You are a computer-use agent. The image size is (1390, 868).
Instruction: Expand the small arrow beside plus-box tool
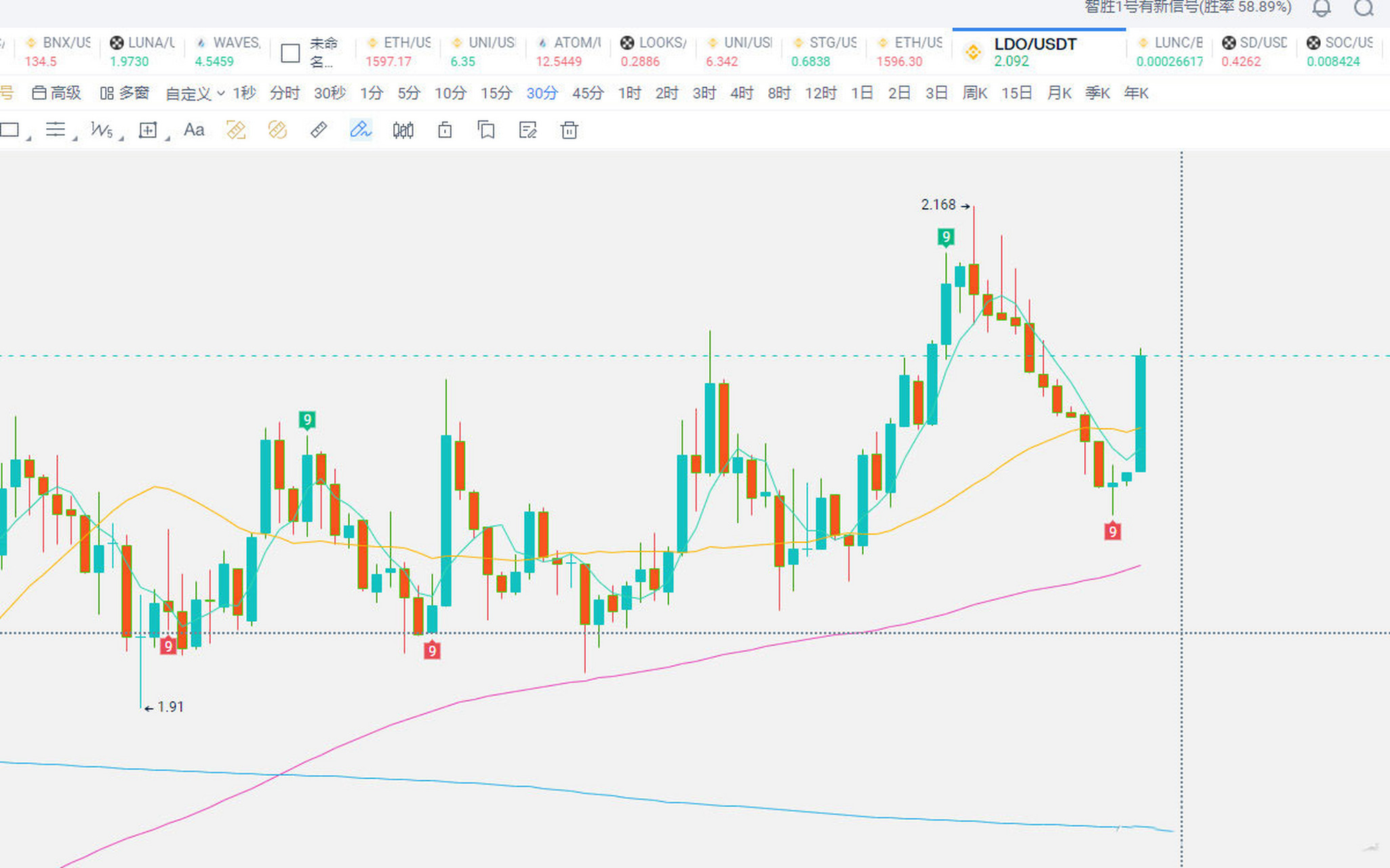coord(167,138)
